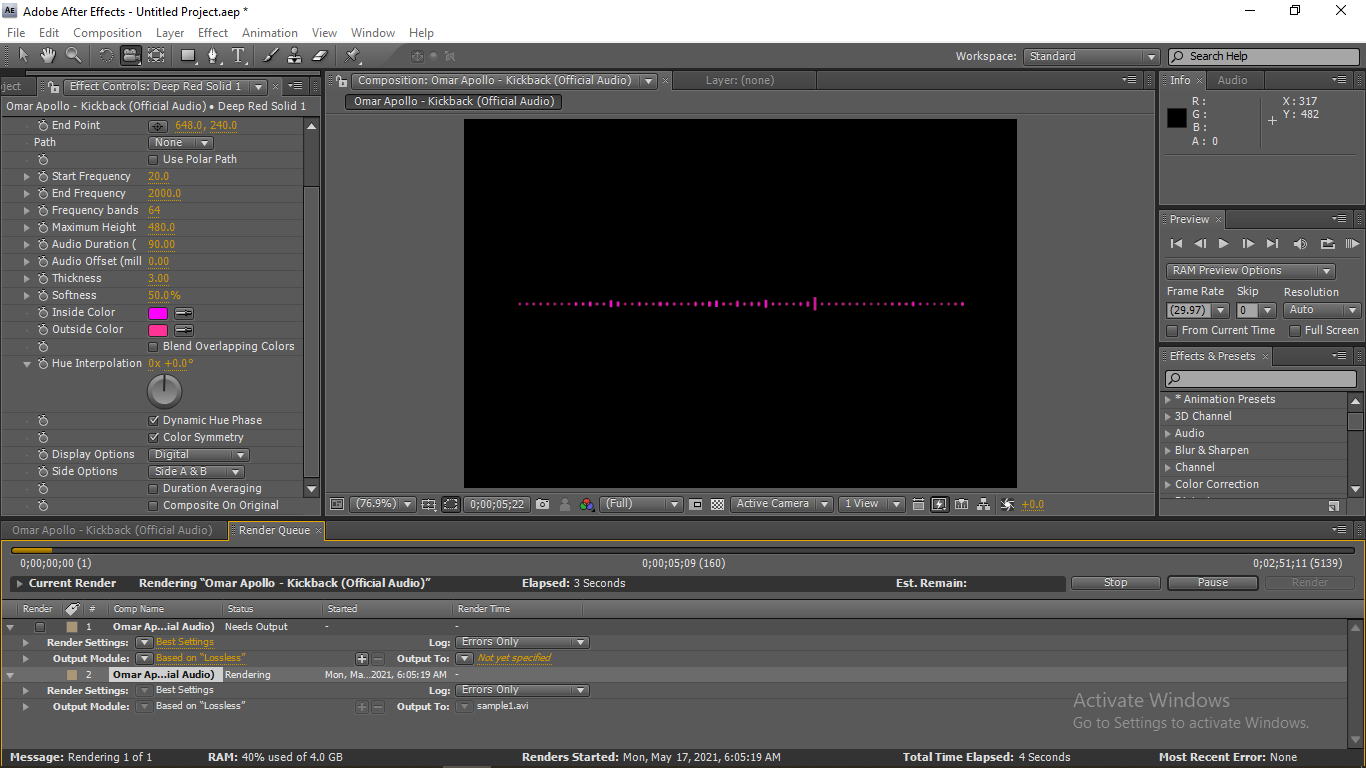Open Side Options dropdown
Screen dimensions: 1366x768
click(196, 472)
